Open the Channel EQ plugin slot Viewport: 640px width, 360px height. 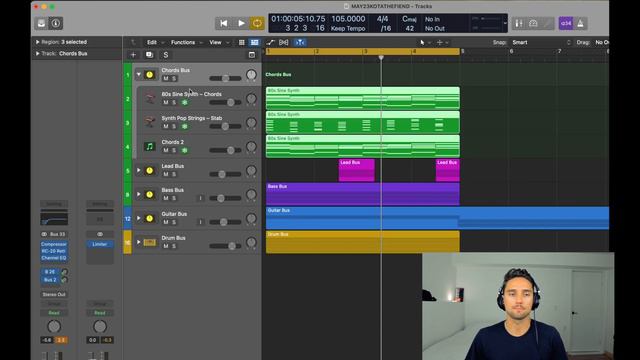point(54,258)
